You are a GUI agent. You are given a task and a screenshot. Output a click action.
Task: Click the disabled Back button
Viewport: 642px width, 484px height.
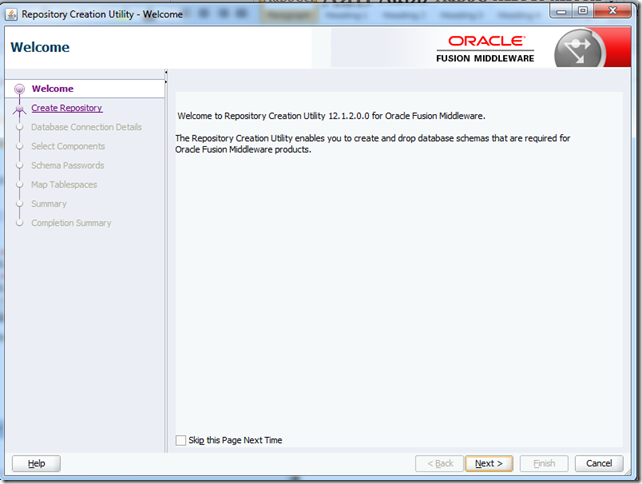[x=439, y=464]
